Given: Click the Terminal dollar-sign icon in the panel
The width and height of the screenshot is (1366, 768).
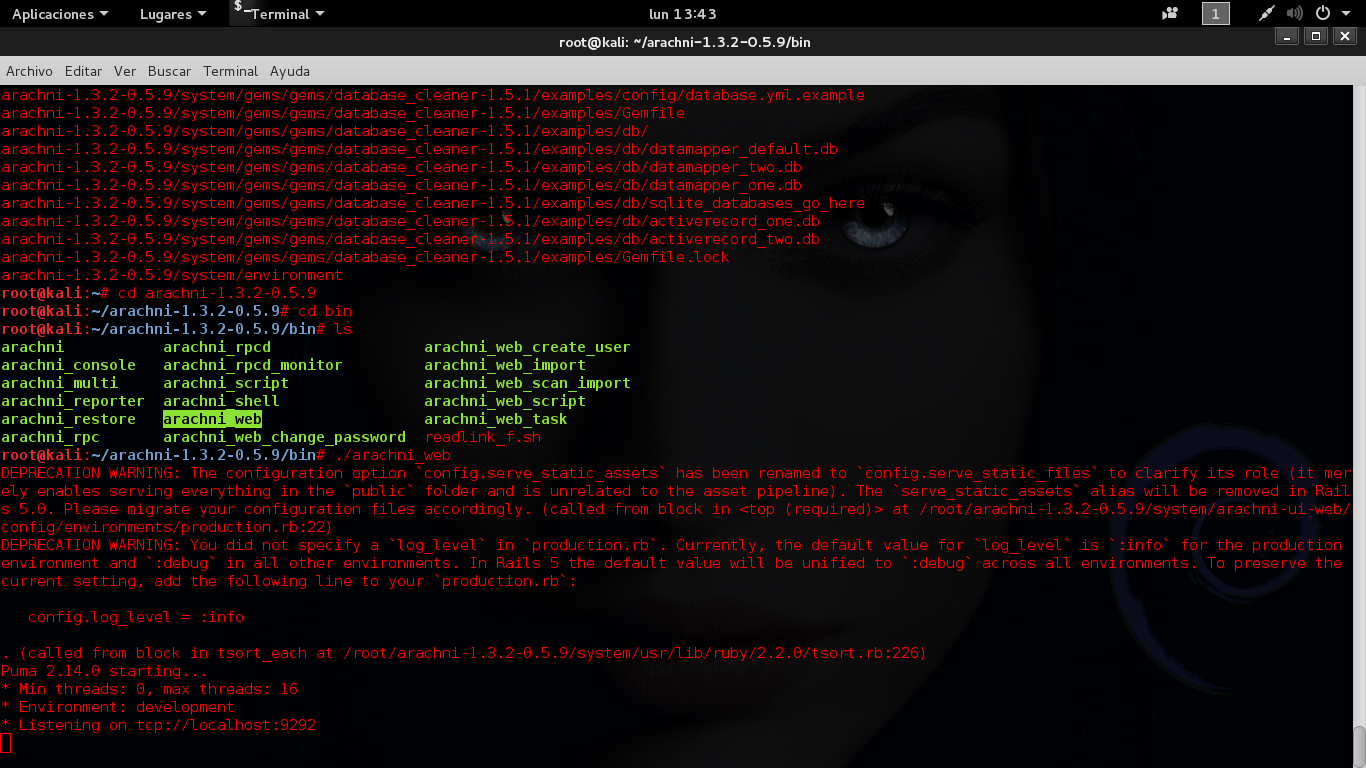Looking at the screenshot, I should 236,13.
